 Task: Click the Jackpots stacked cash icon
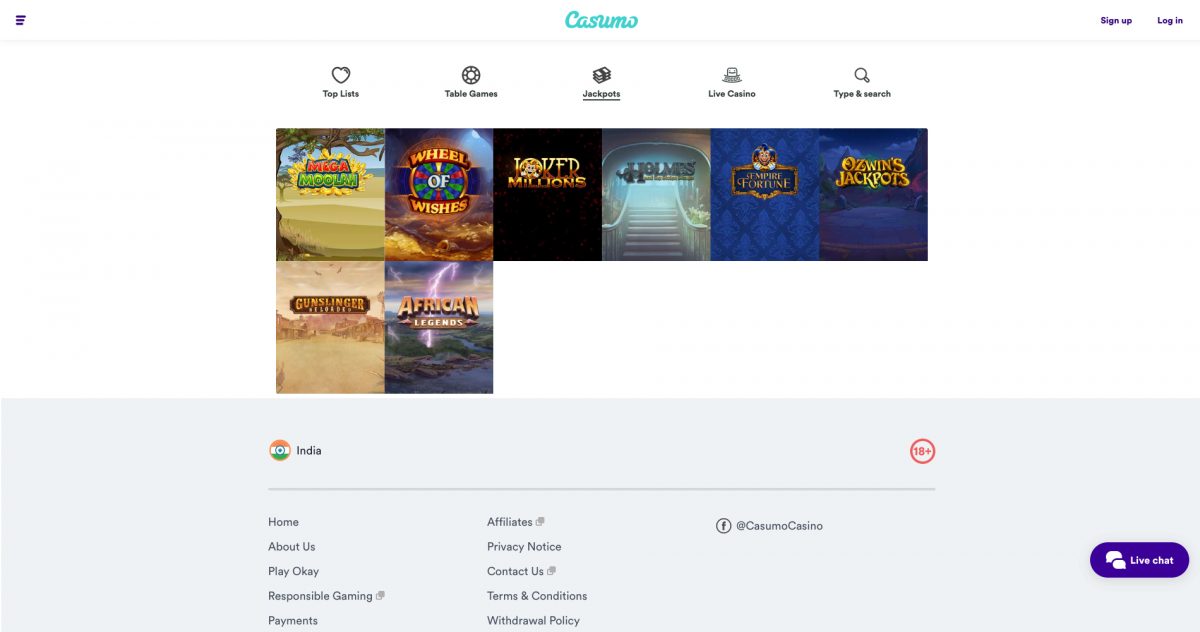click(601, 75)
